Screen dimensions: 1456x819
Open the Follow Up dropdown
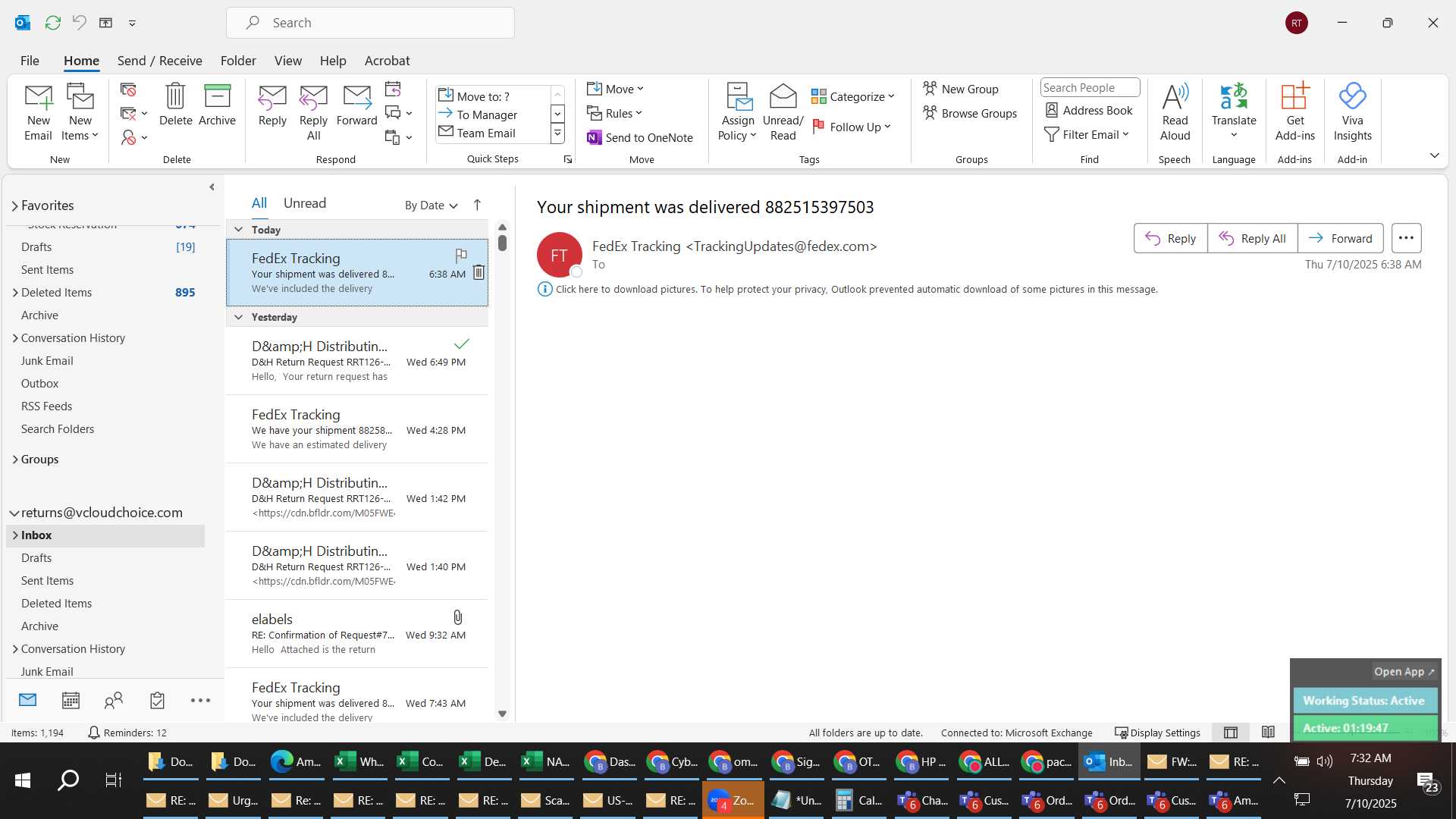pyautogui.click(x=852, y=127)
